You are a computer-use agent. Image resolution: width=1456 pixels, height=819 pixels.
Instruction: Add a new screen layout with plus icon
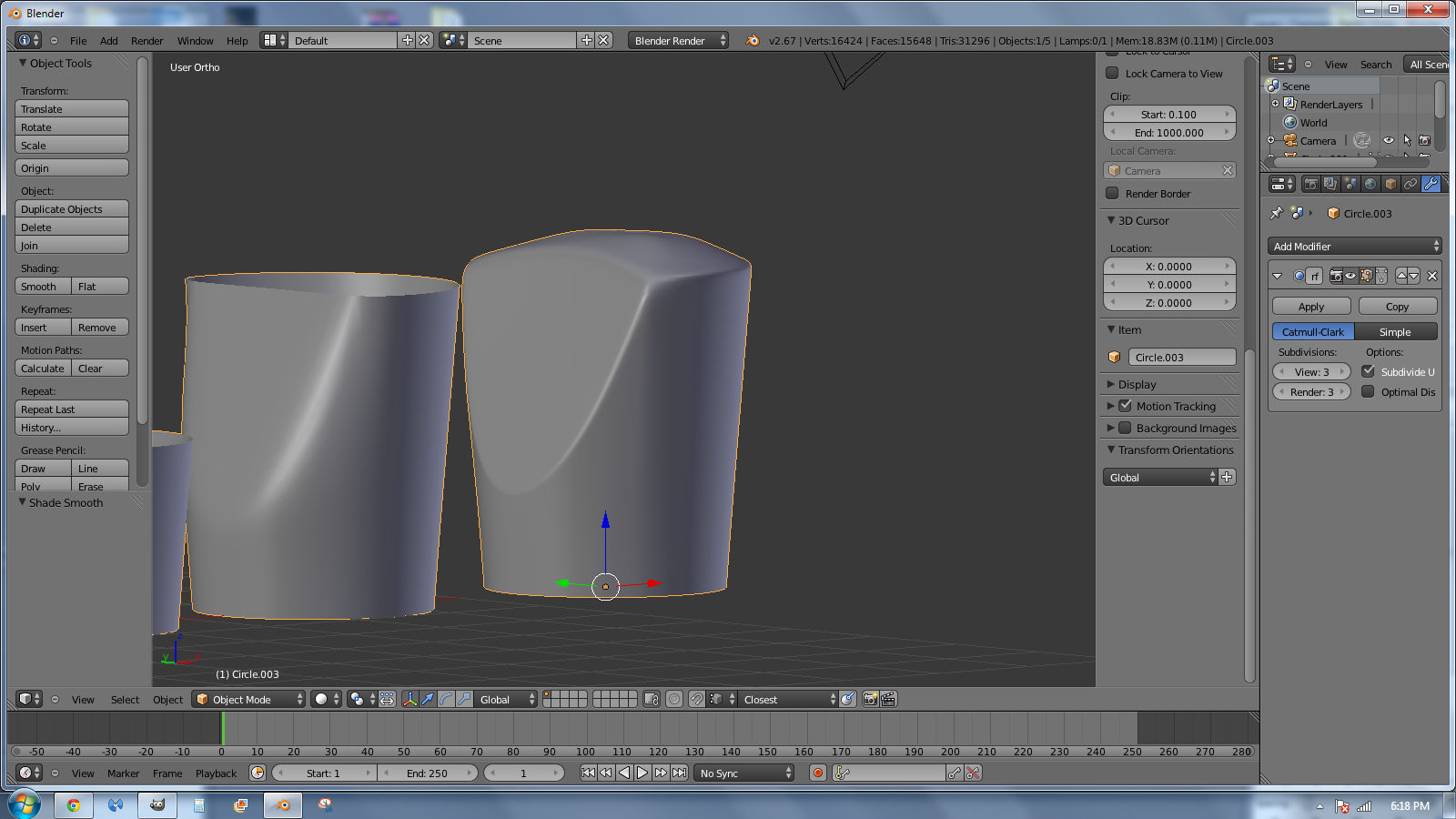coord(408,40)
